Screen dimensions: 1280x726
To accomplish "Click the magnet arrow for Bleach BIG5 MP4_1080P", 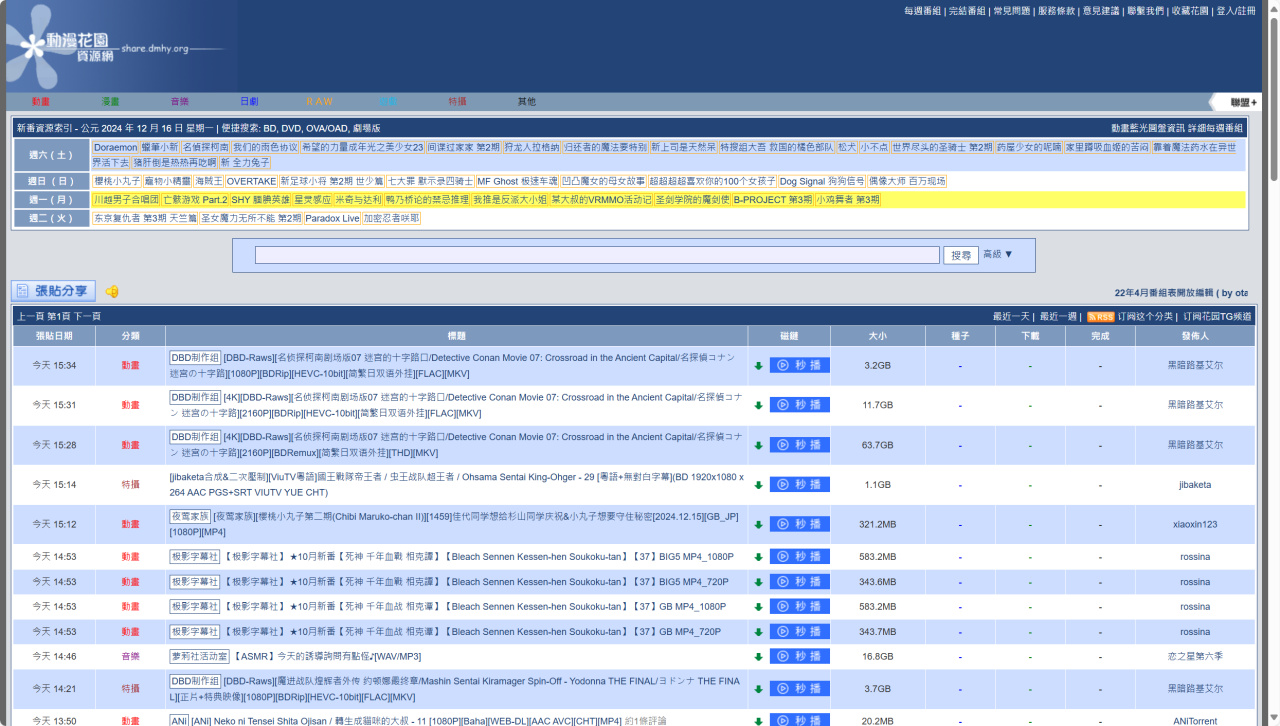I will [758, 558].
